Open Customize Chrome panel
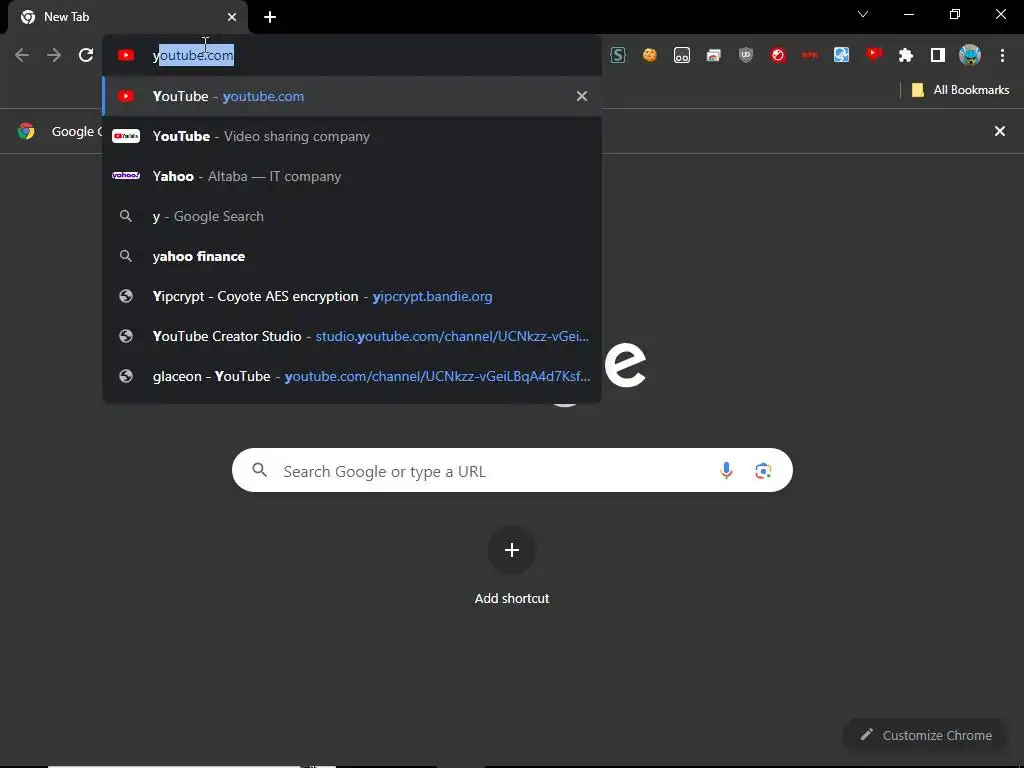Screen dimensions: 1024x768 point(926,735)
